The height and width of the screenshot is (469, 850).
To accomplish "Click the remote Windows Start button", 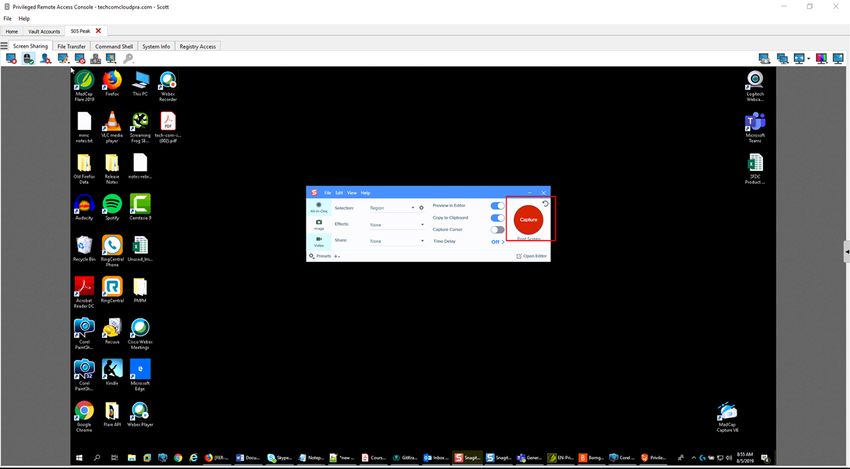I will tap(80, 458).
